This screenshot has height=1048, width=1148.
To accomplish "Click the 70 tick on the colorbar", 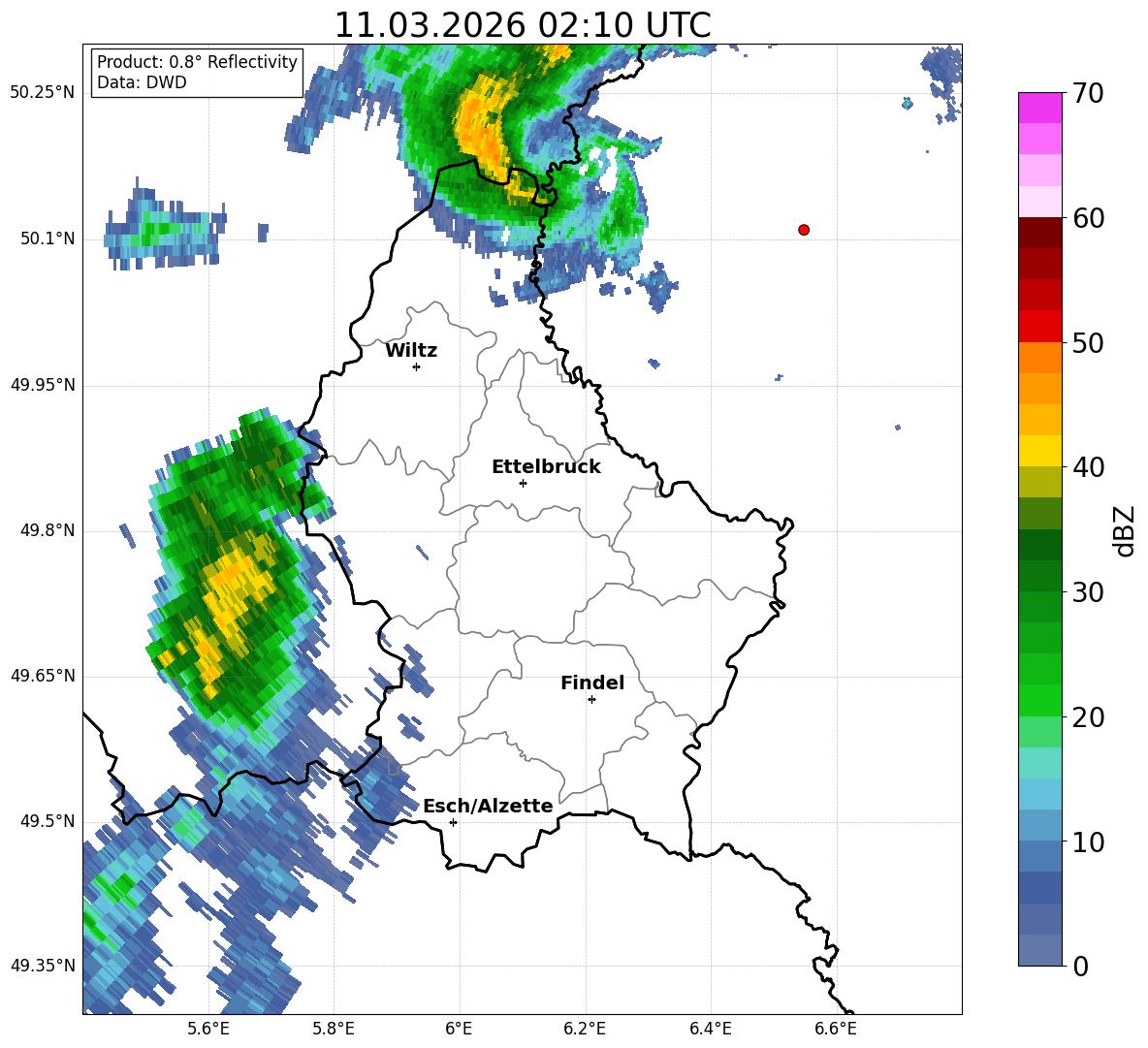I will click(1088, 93).
